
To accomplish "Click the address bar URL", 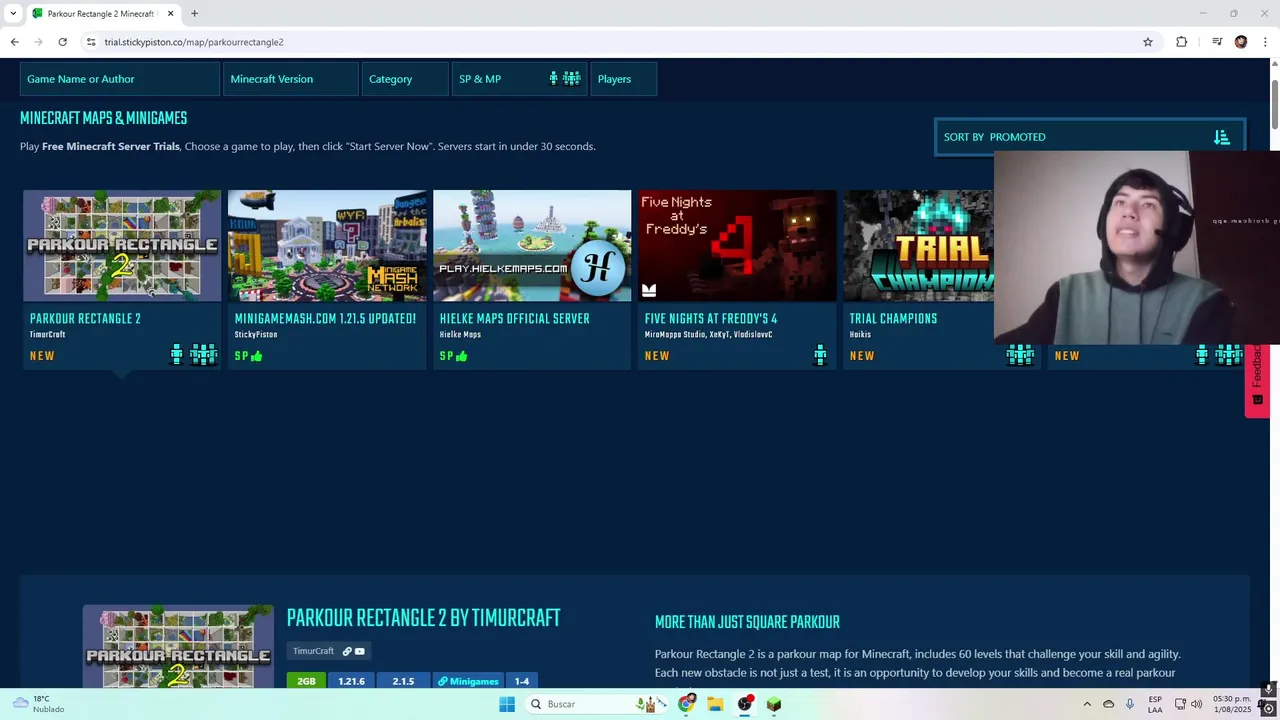I will pos(194,42).
